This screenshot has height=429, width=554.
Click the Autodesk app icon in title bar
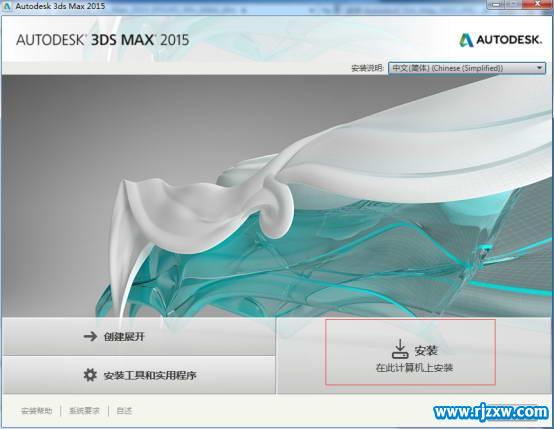(x=7, y=6)
